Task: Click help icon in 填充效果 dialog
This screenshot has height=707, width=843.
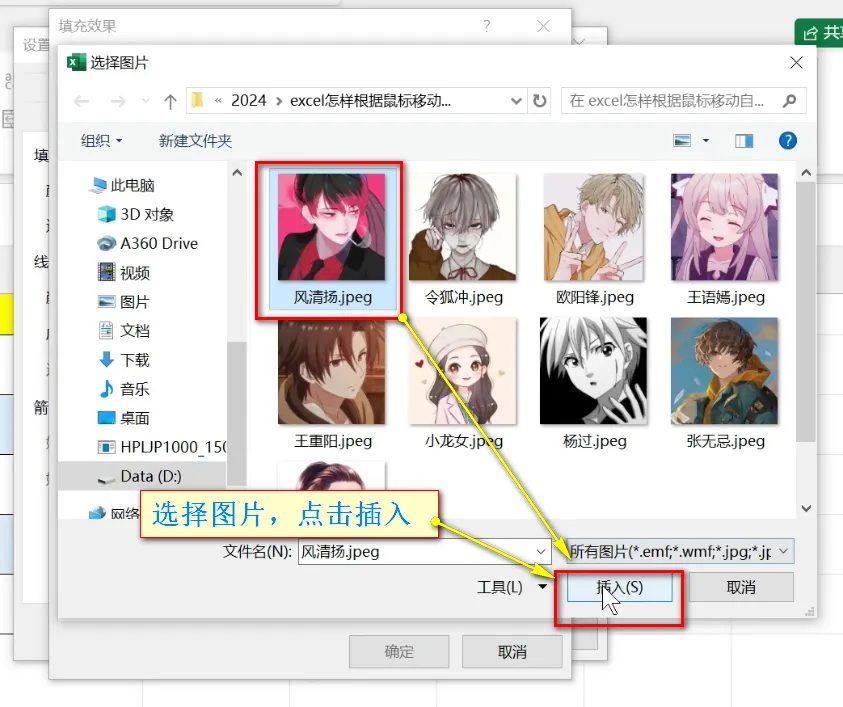Action: pyautogui.click(x=487, y=26)
